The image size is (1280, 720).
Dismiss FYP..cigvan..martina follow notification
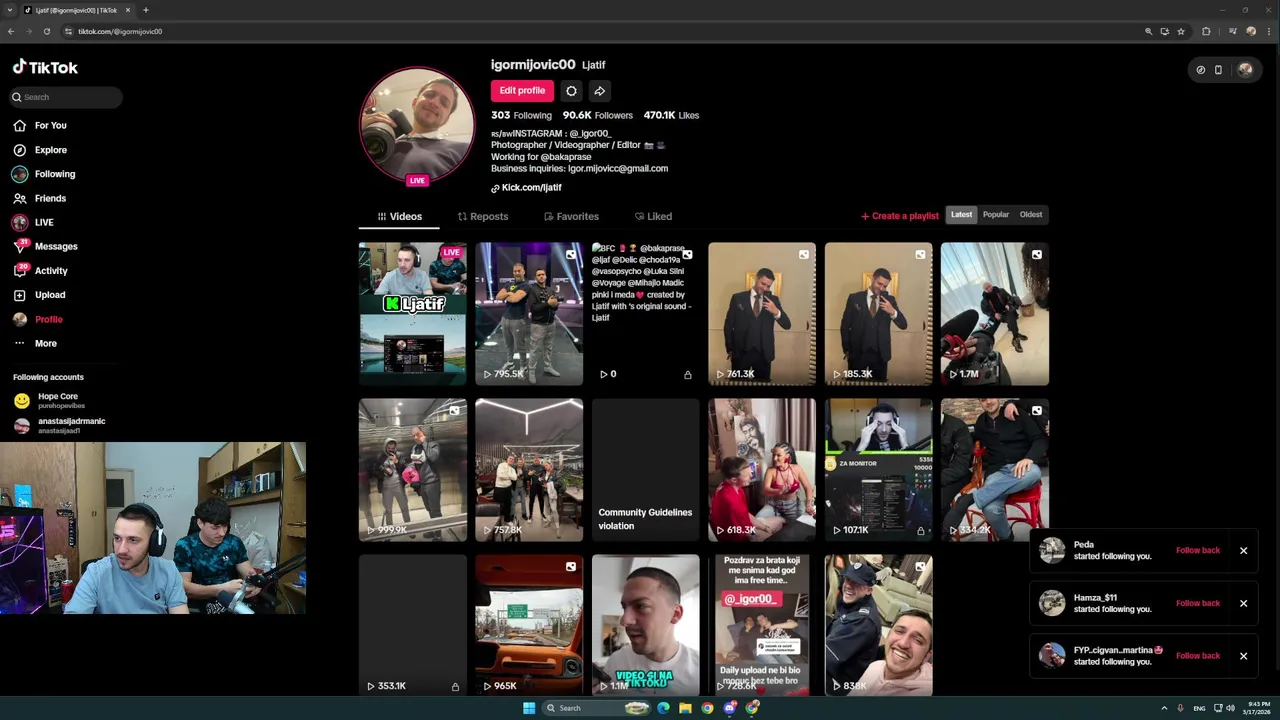tap(1243, 656)
